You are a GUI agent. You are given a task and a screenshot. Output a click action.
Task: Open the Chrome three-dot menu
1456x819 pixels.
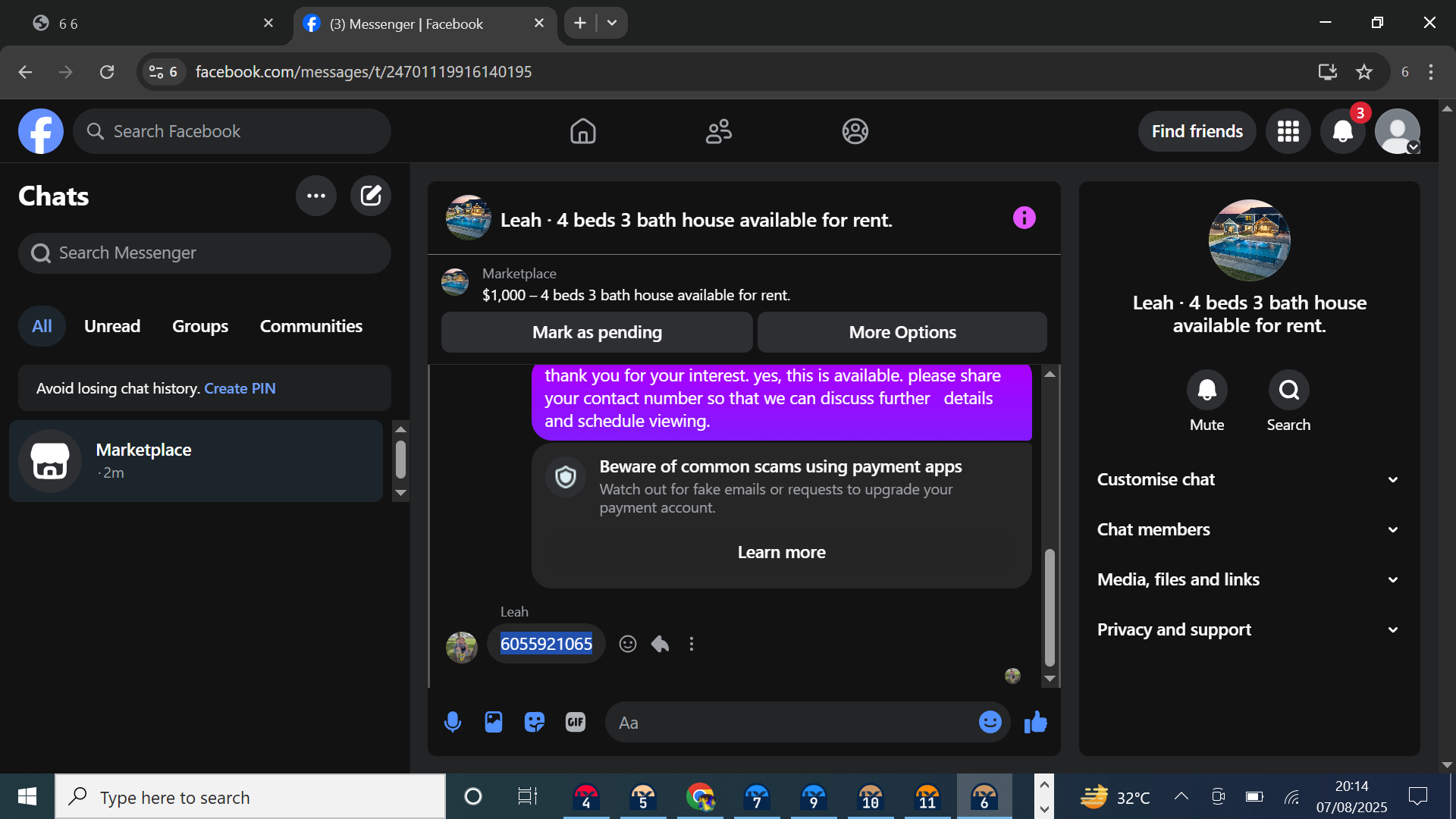point(1431,72)
